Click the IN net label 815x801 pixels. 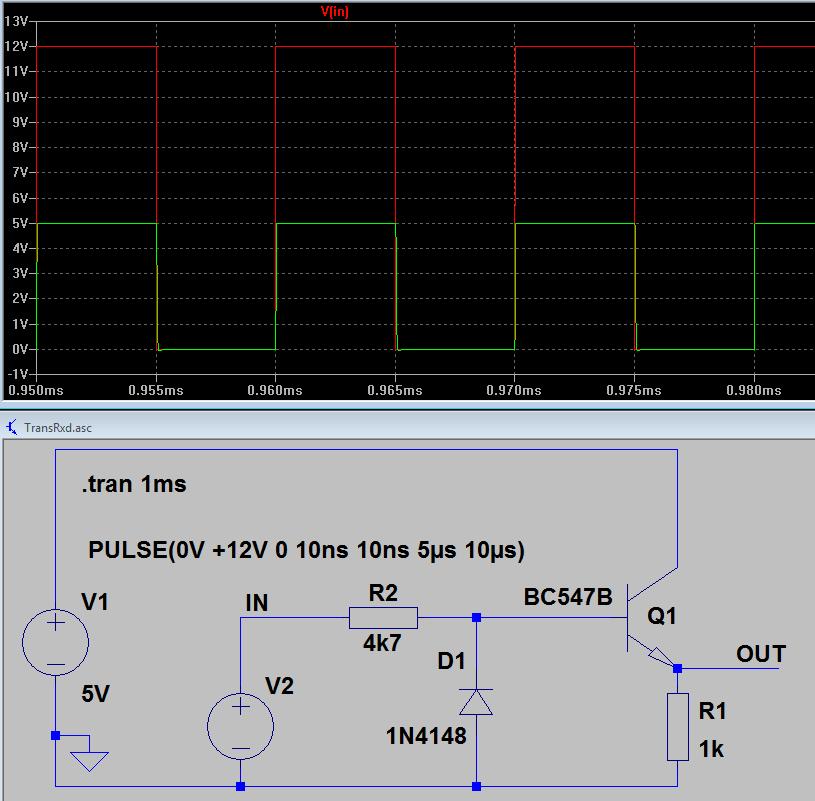[x=257, y=603]
